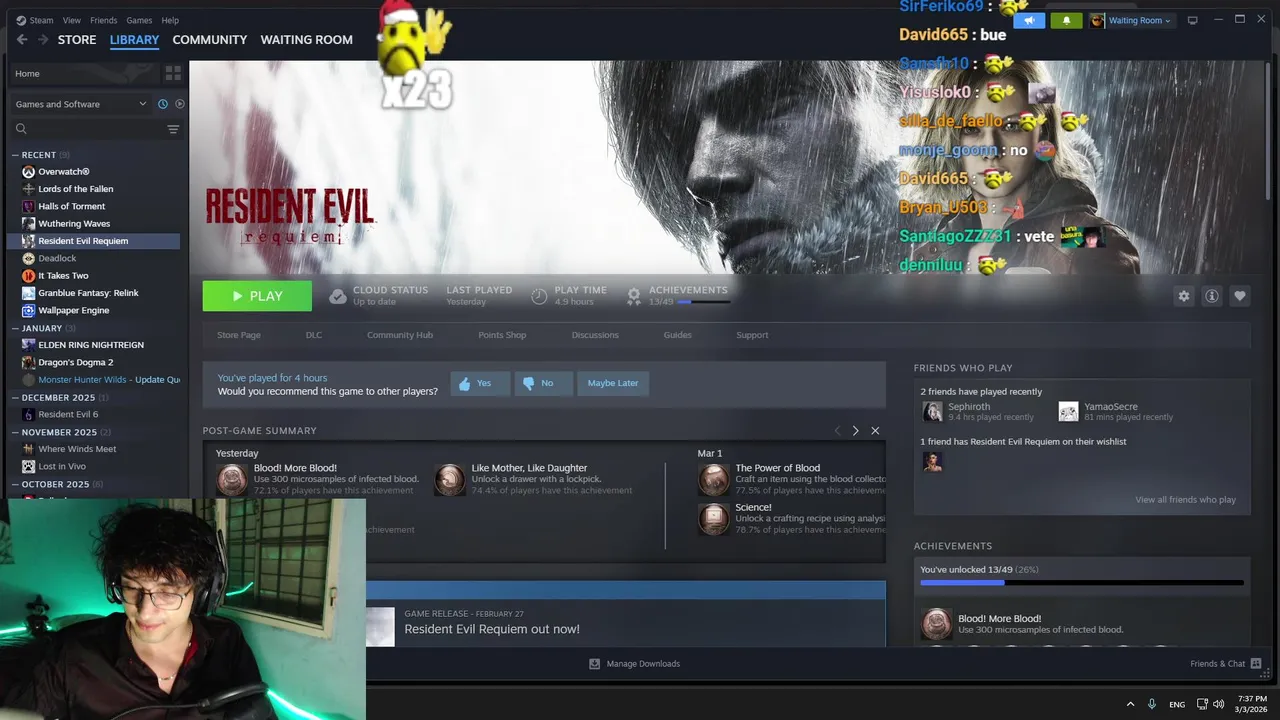
Task: Open Games and Software dropdown
Action: pos(80,104)
